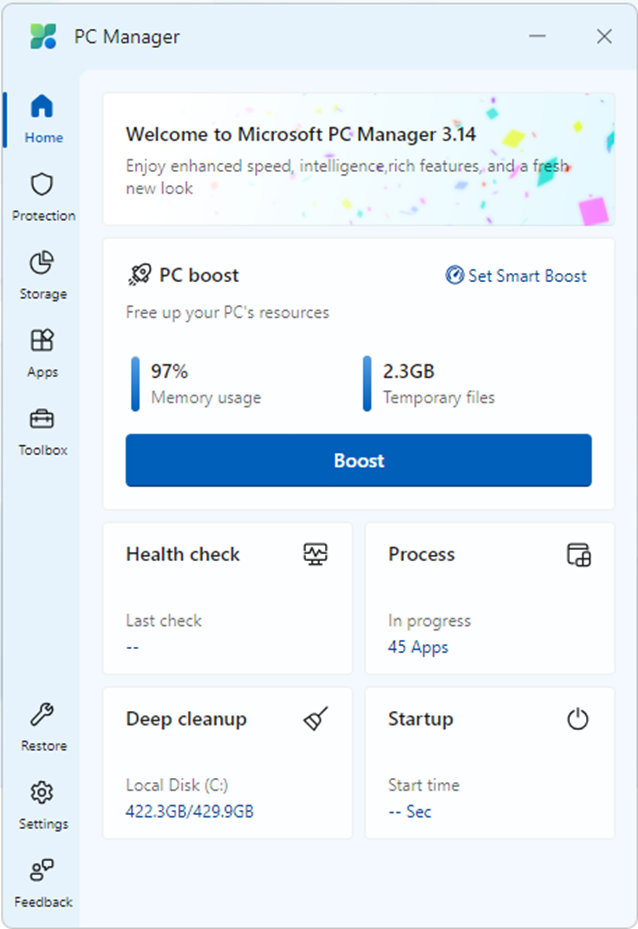
Task: Click the Deep cleanup broom icon
Action: pyautogui.click(x=316, y=719)
